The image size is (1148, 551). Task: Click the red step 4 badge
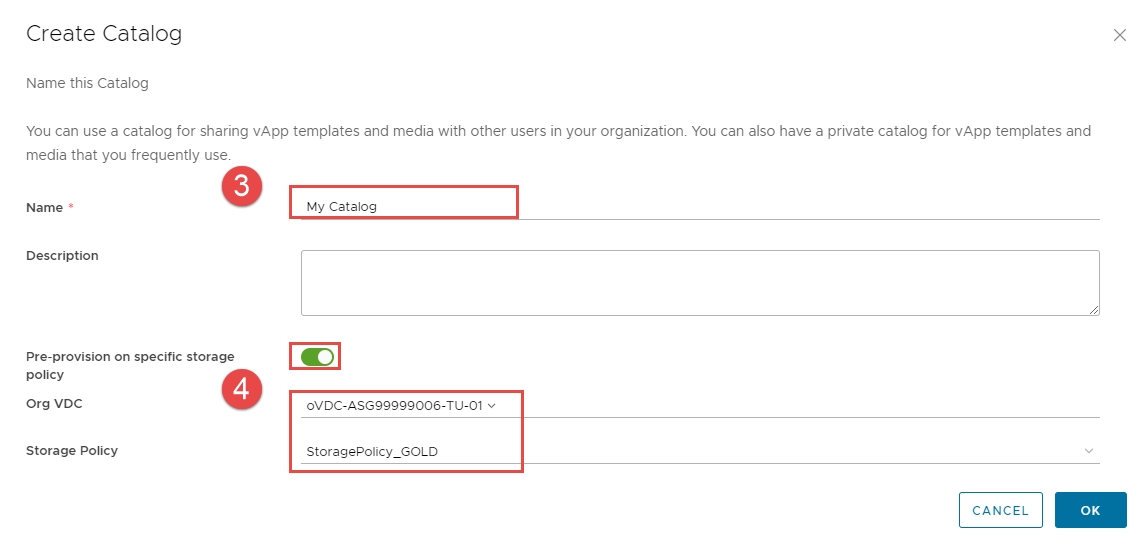[241, 390]
